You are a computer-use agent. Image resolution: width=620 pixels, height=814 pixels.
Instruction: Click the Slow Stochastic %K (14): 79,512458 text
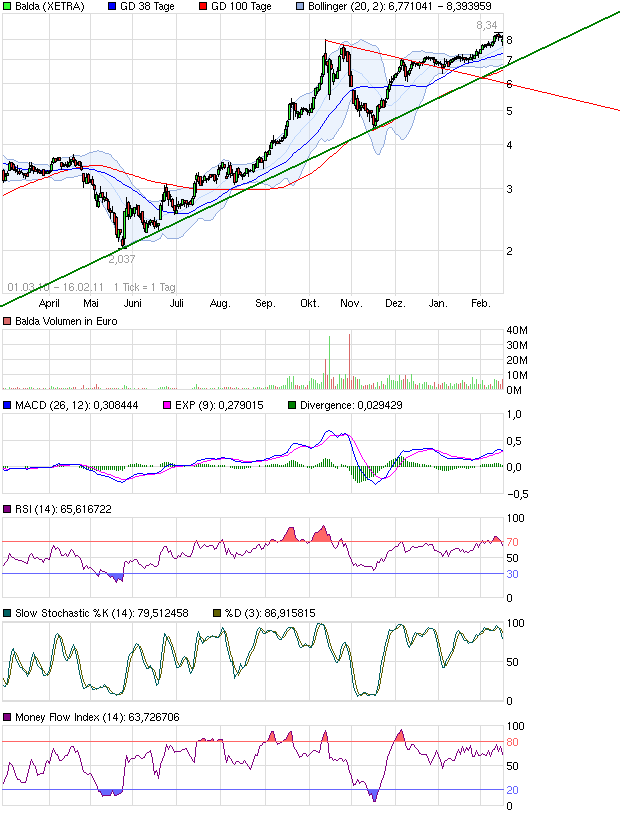coord(102,613)
